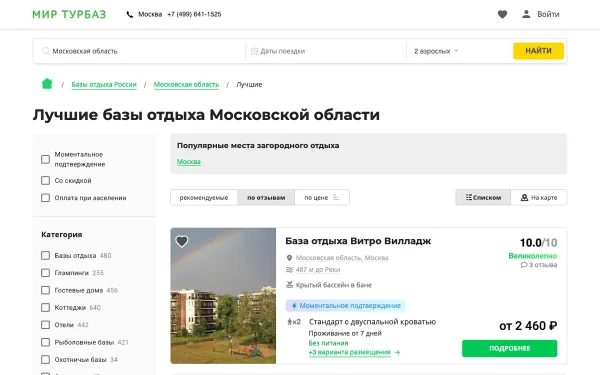This screenshot has height=375, width=600.
Task: Check the Гостевые дома category
Action: [x=46, y=290]
